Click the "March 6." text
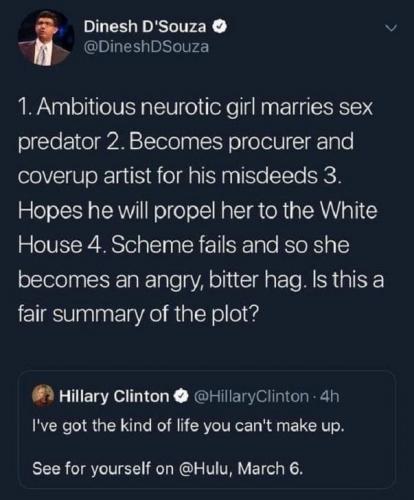 [271, 468]
